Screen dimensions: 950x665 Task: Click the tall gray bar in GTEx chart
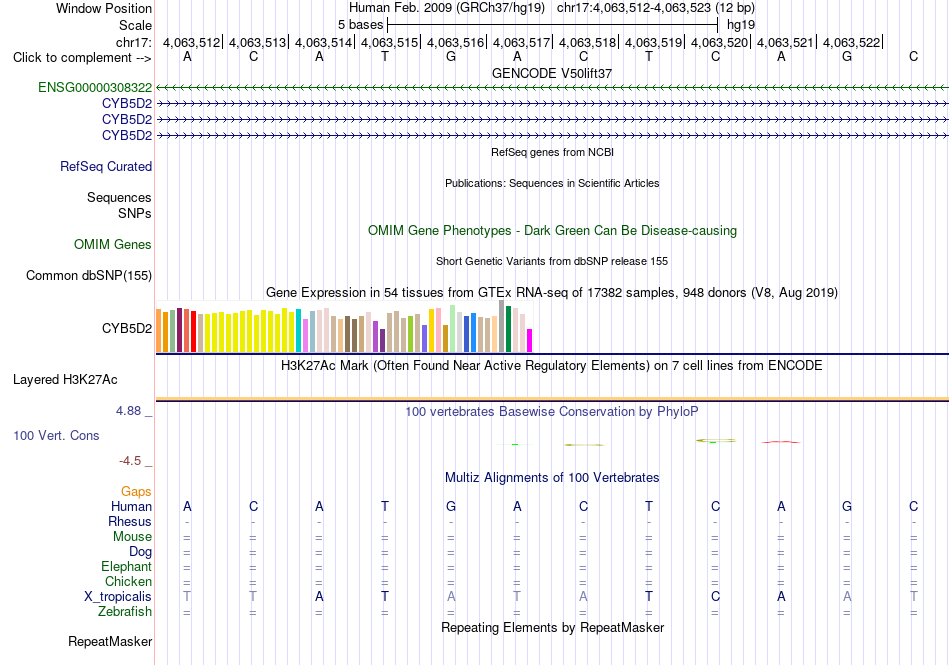(x=502, y=326)
